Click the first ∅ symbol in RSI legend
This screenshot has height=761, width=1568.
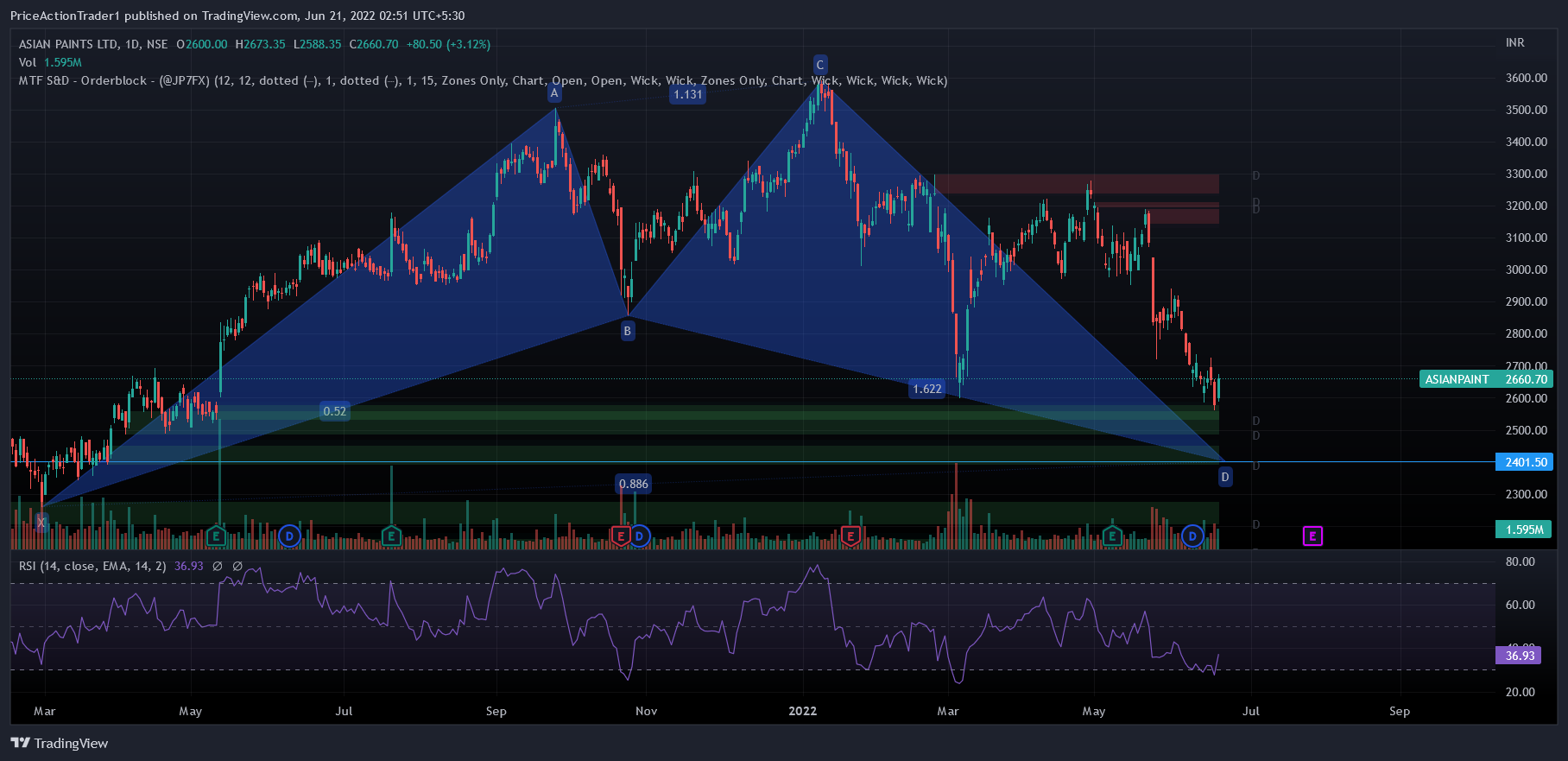point(218,566)
